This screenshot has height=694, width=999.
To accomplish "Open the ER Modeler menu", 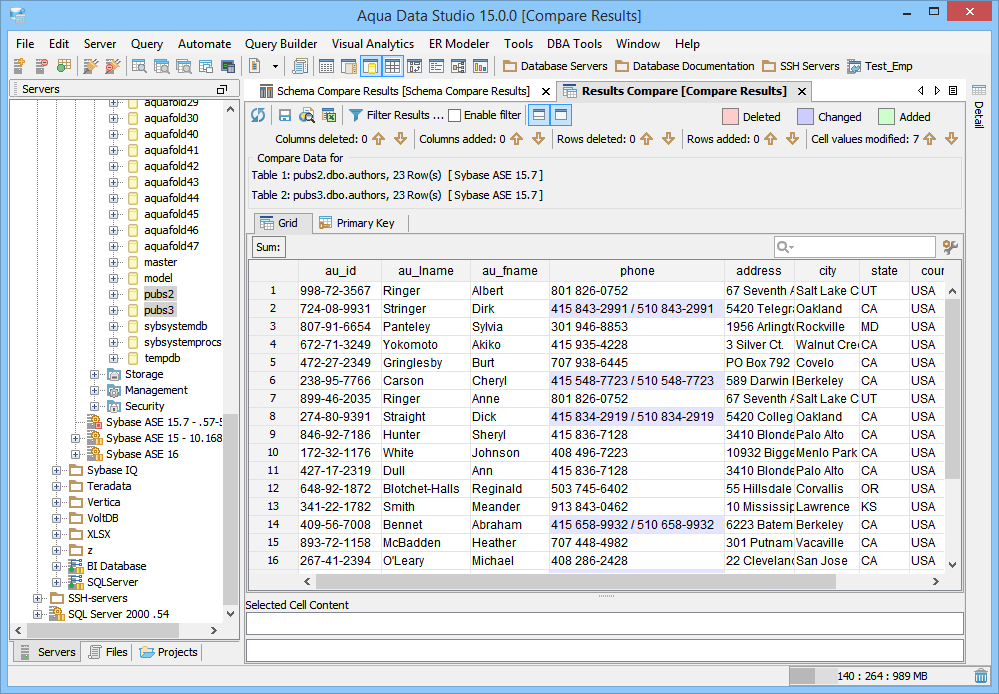I will (459, 44).
